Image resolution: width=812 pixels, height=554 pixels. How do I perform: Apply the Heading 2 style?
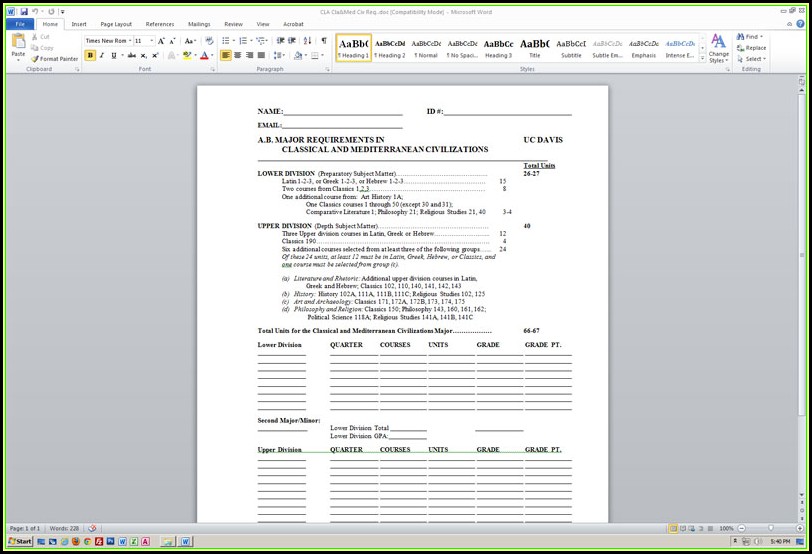click(390, 48)
